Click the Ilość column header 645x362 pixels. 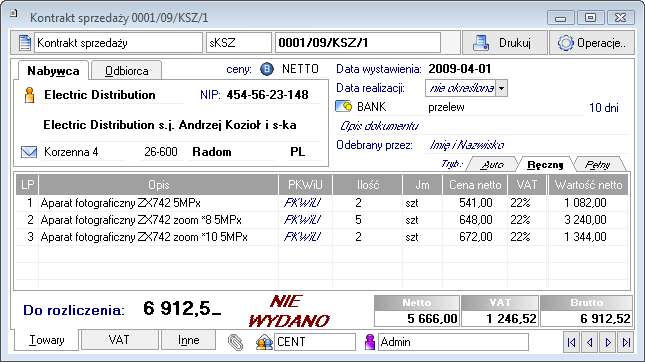[x=368, y=185]
